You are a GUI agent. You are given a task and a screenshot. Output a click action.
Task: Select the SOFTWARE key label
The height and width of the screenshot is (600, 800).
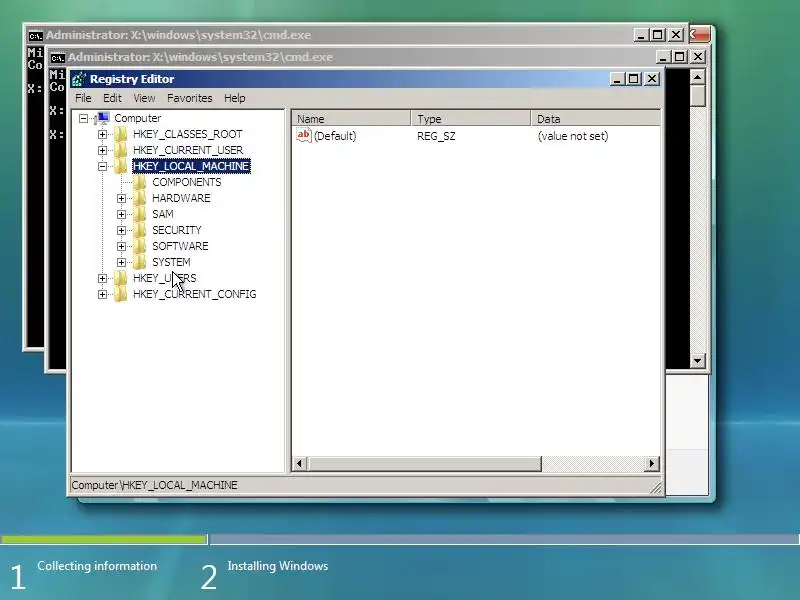click(180, 246)
